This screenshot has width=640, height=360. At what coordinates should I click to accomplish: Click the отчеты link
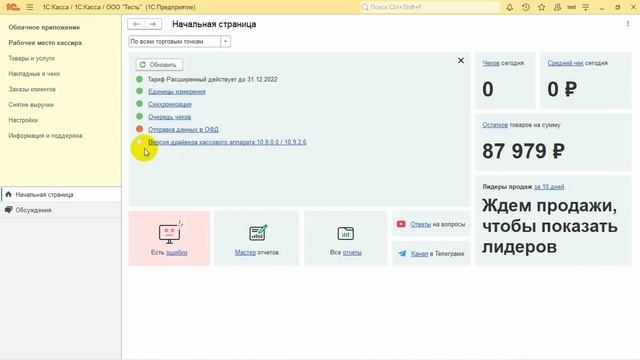coord(352,253)
